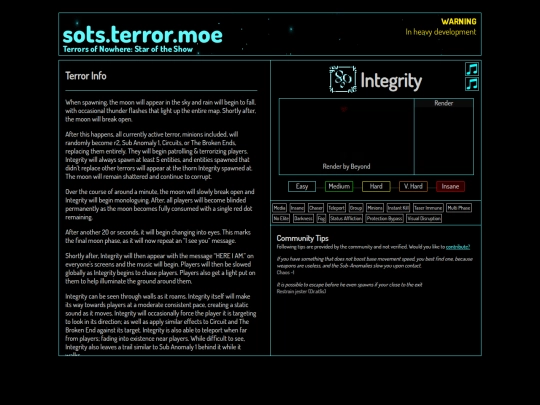This screenshot has width=540, height=405.
Task: Click the No Elite tag
Action: pyautogui.click(x=281, y=218)
